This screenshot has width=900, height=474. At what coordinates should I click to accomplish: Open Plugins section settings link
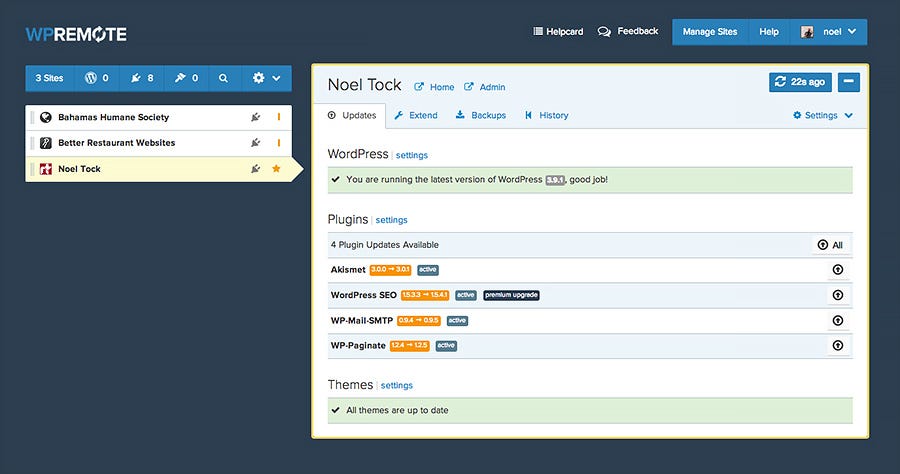pos(391,220)
